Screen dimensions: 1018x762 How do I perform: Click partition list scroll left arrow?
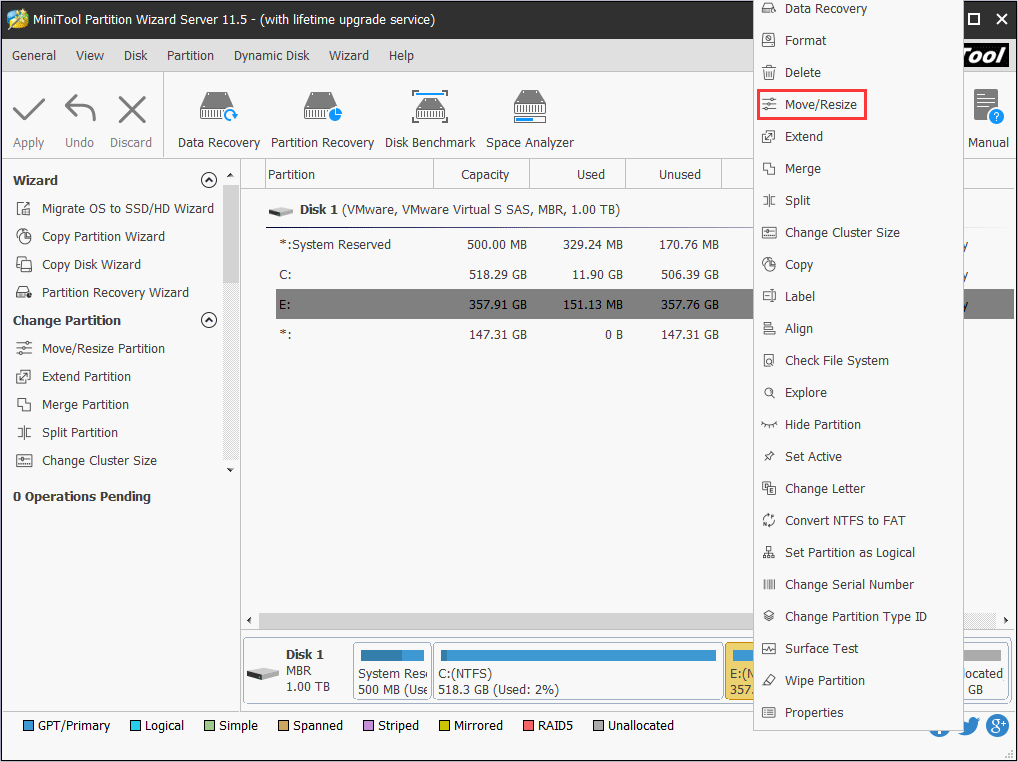click(250, 620)
